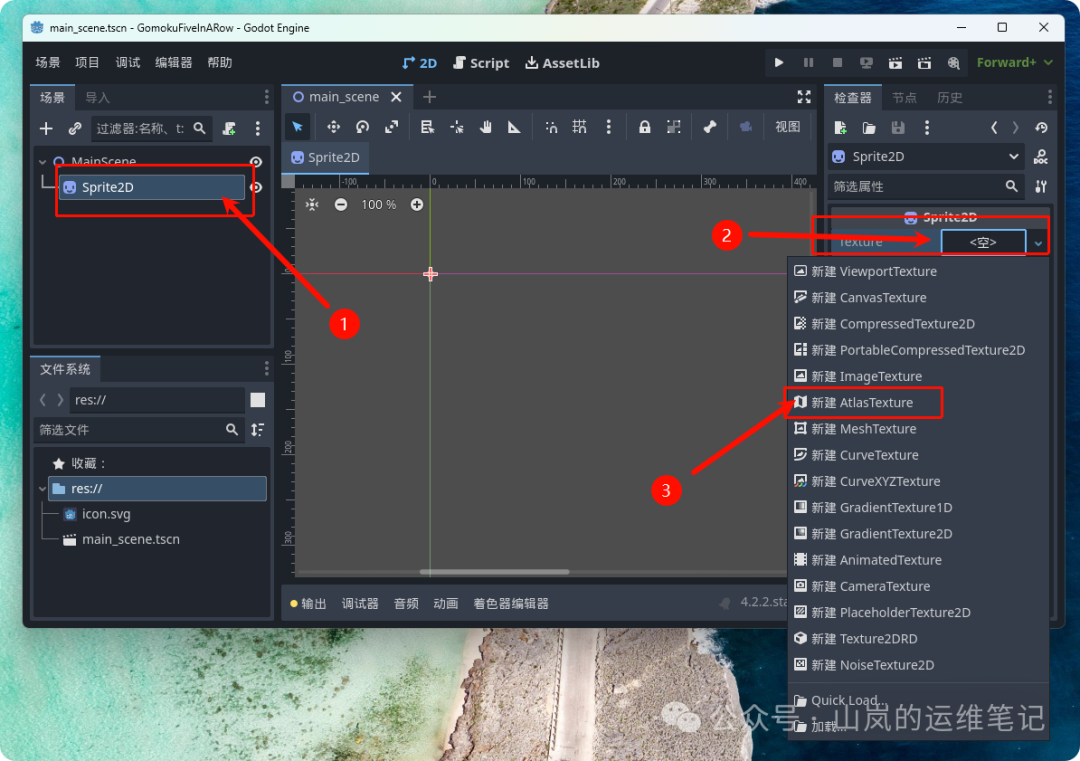Switch to the Script editor tab
The height and width of the screenshot is (761, 1080).
pos(481,62)
